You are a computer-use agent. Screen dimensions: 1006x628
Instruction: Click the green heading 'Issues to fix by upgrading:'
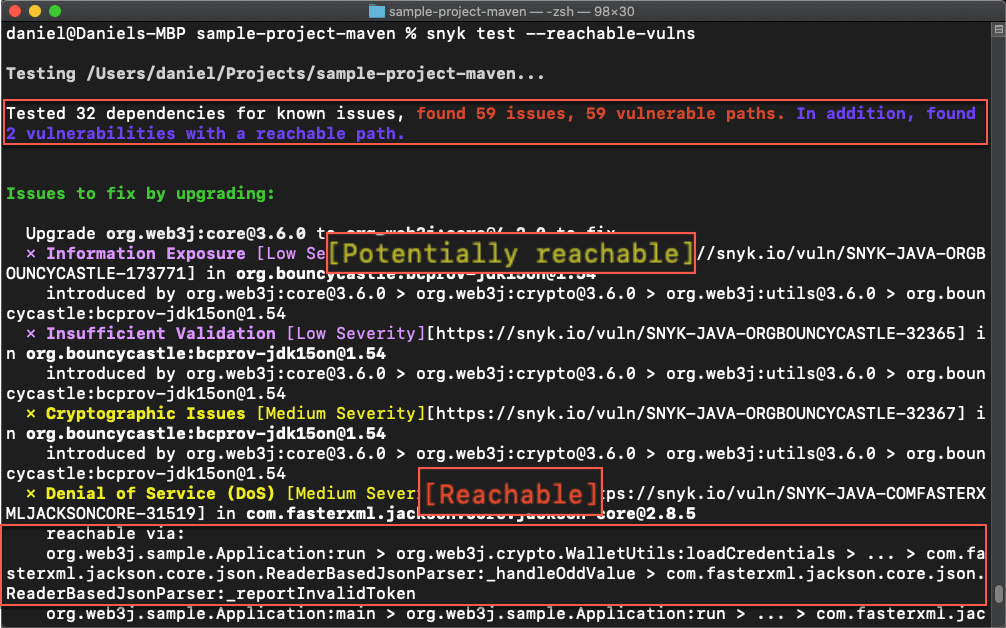tap(141, 194)
